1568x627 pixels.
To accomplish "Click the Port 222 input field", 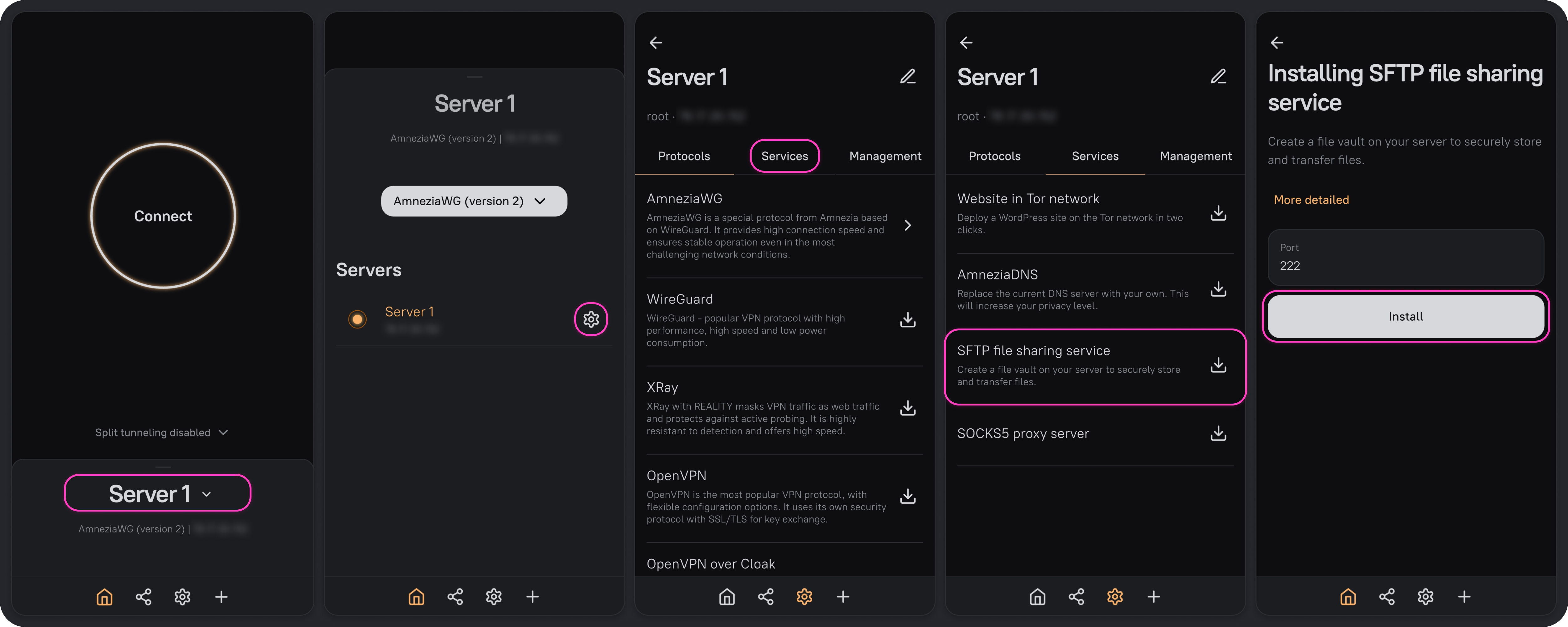I will click(x=1405, y=257).
